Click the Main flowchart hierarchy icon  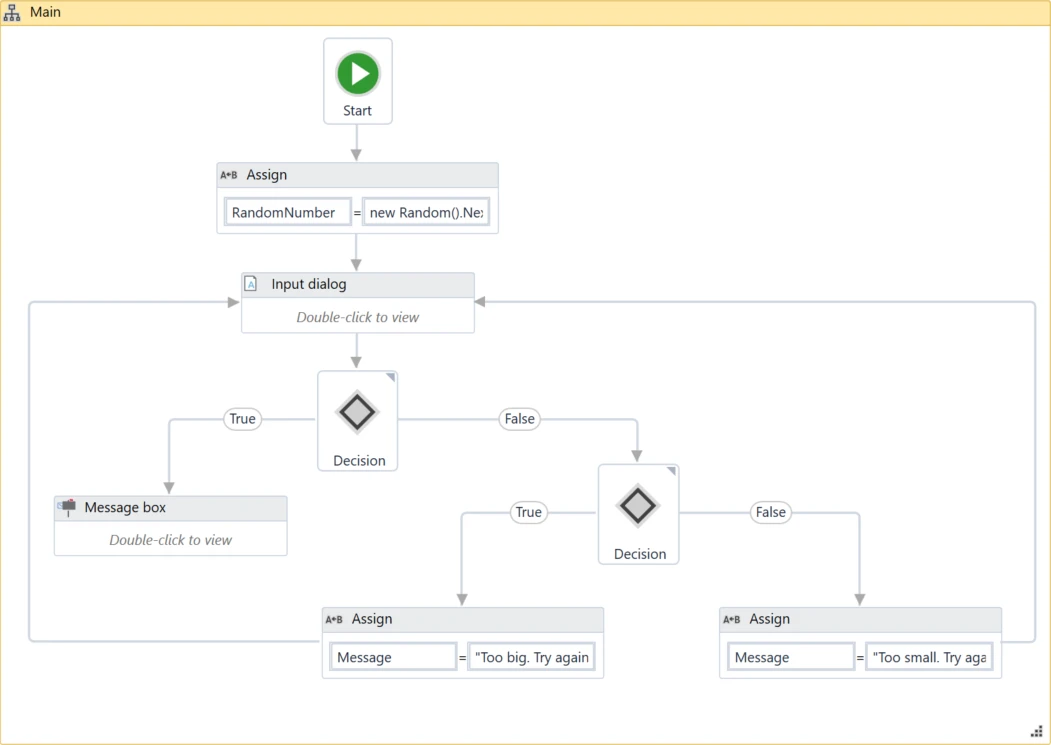12,13
